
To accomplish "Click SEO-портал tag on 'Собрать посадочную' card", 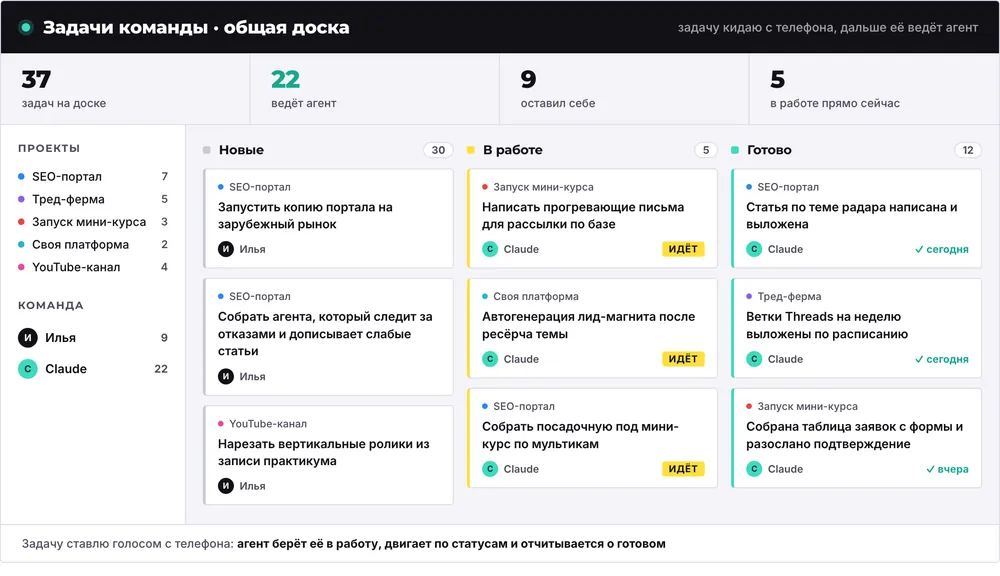I will tap(518, 406).
